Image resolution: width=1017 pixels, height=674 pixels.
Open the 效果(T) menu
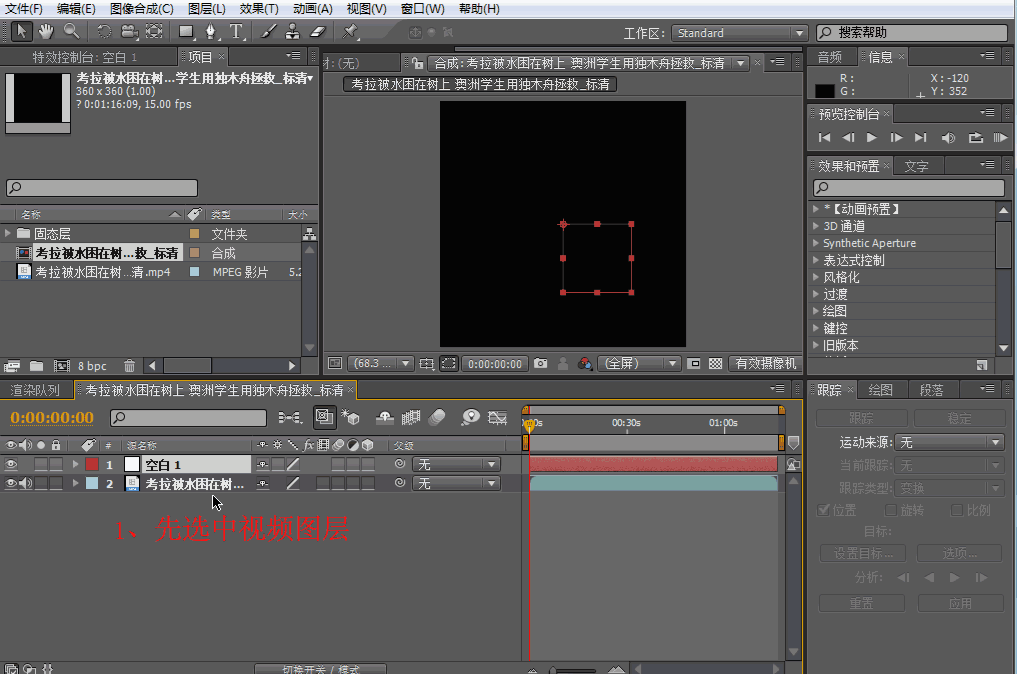259,9
